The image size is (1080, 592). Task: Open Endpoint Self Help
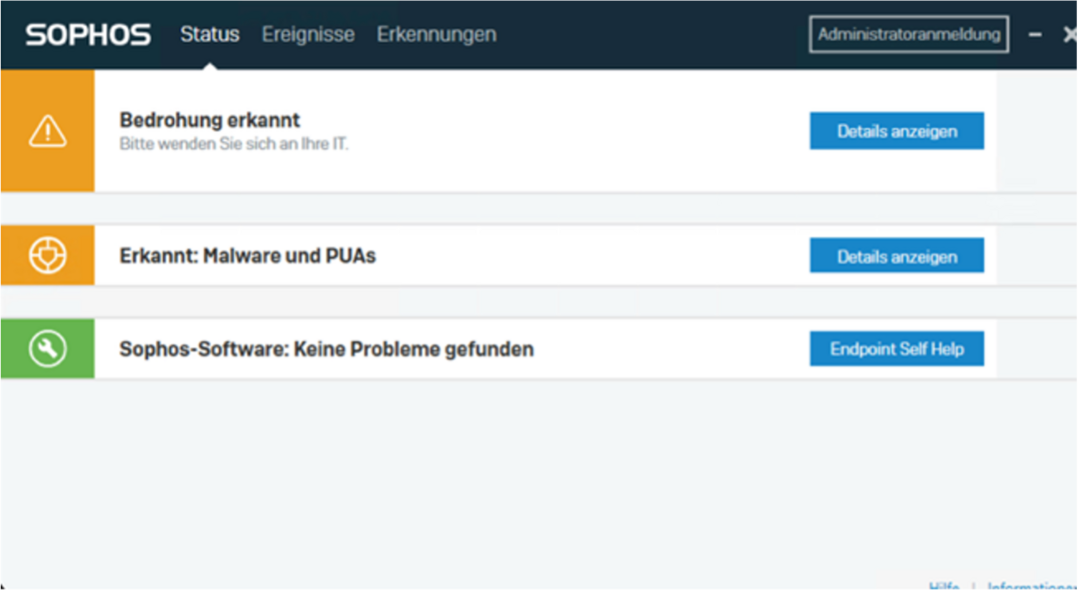click(x=896, y=349)
